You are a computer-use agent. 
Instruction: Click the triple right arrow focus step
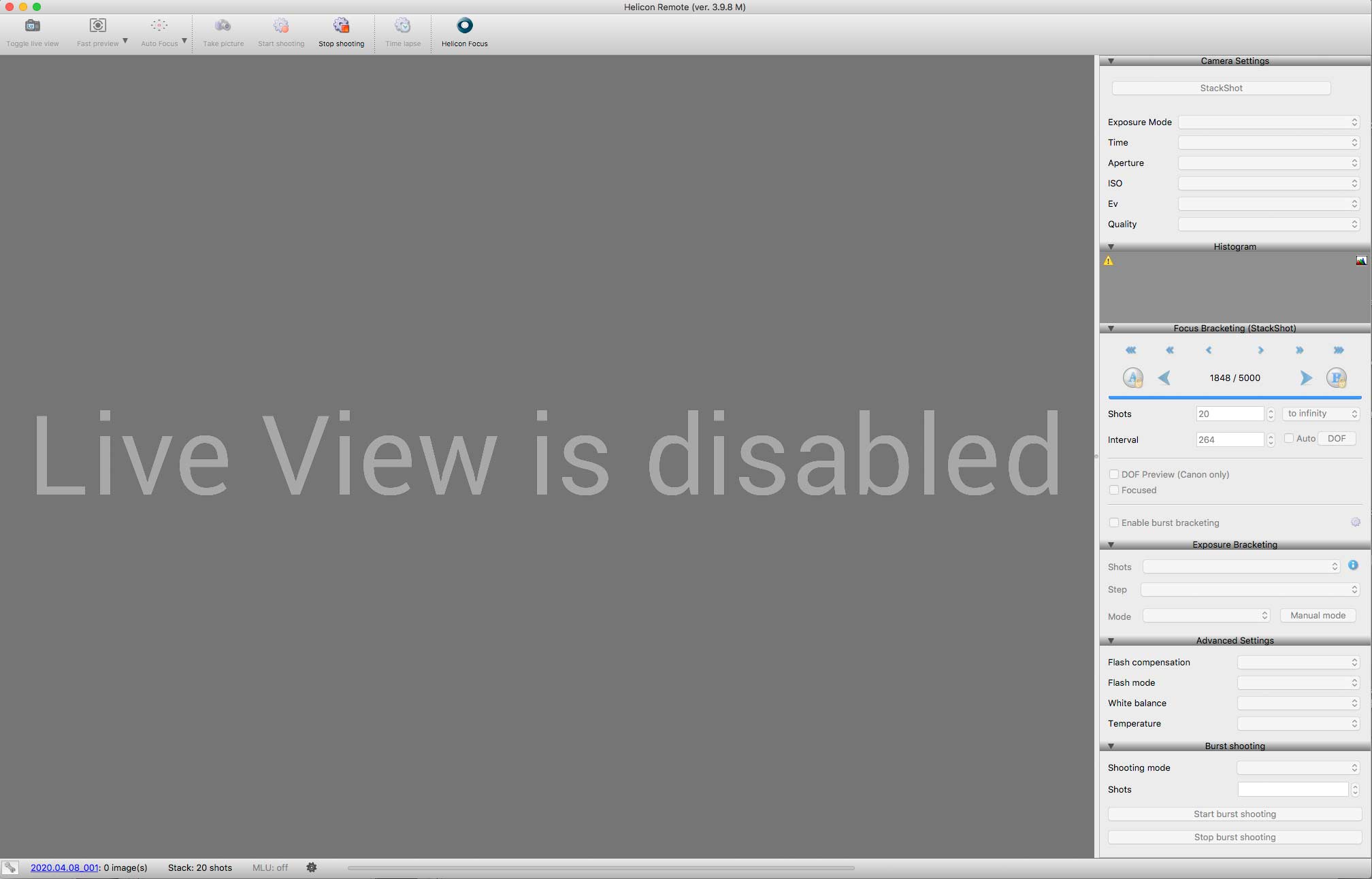(x=1339, y=350)
